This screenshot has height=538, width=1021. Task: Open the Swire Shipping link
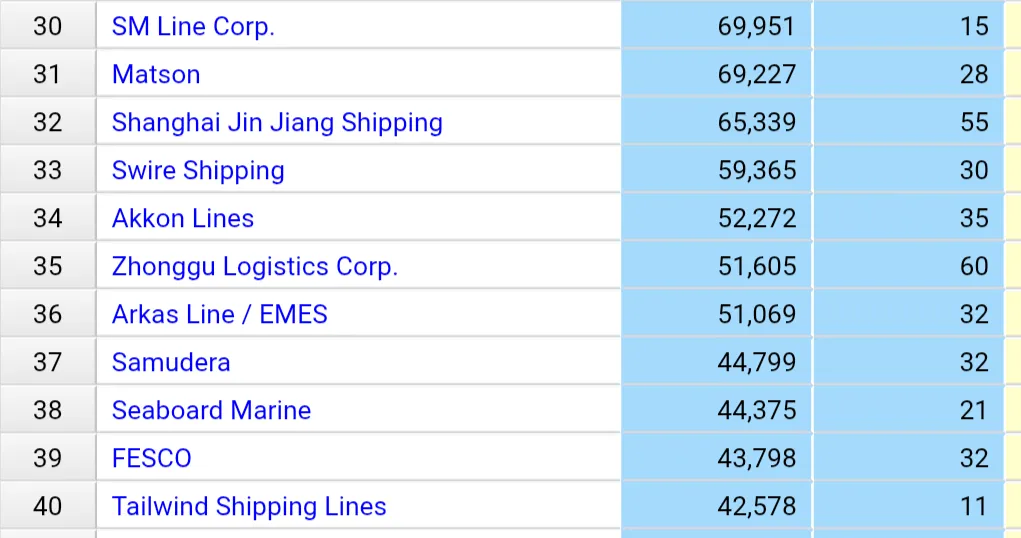pos(198,171)
